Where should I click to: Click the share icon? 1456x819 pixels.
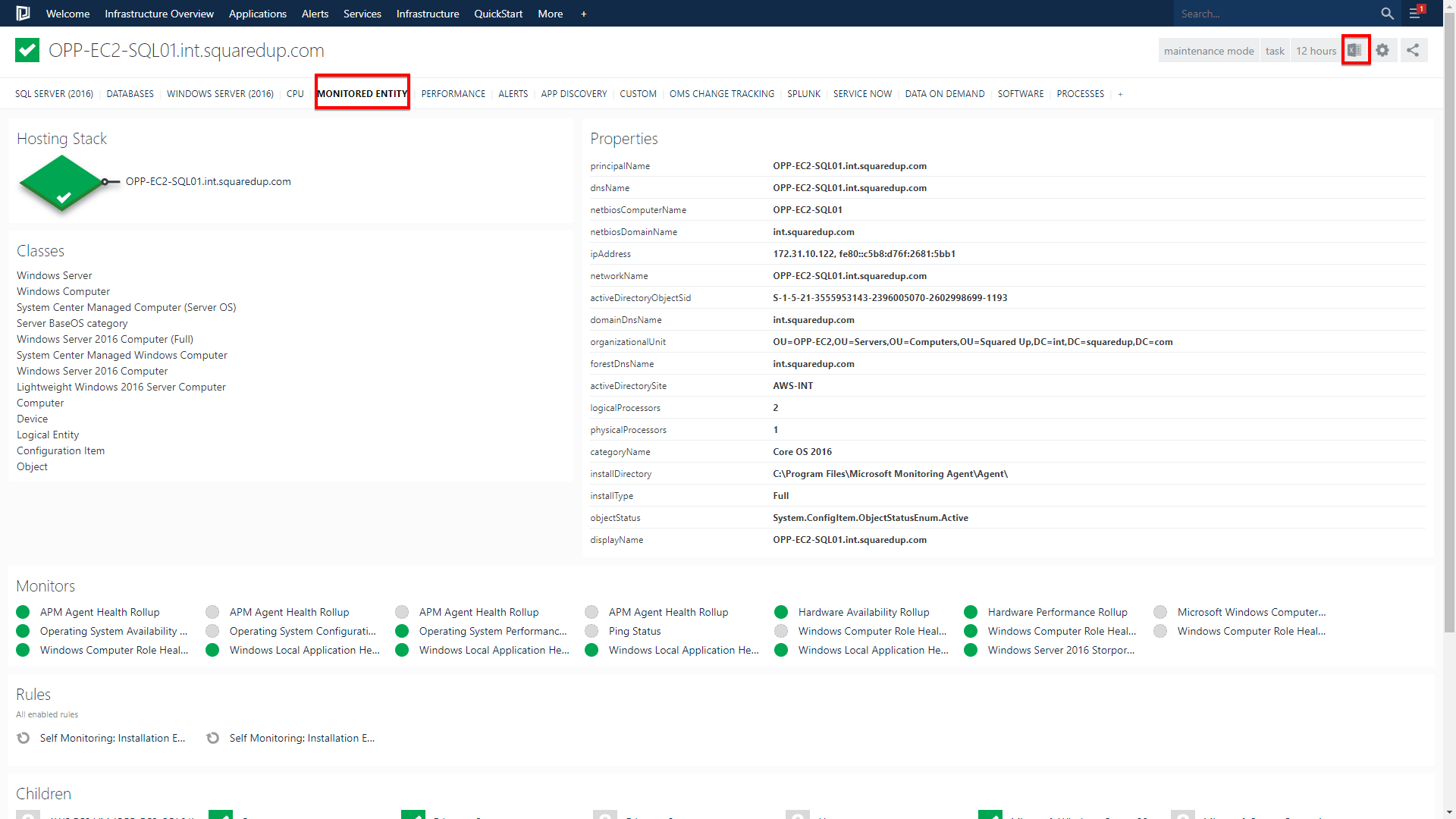(1414, 50)
